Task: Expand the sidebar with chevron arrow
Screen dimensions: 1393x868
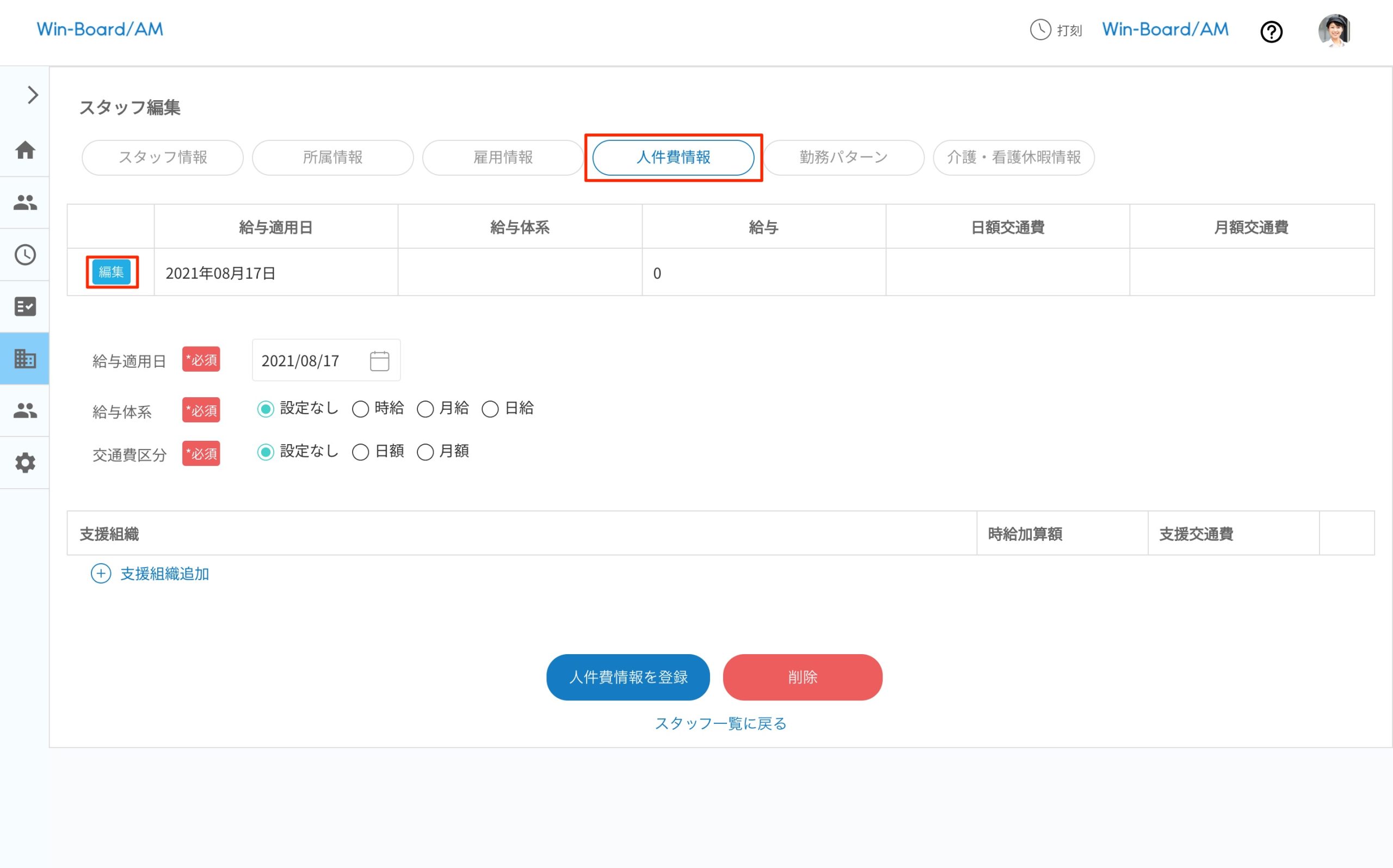Action: (33, 95)
